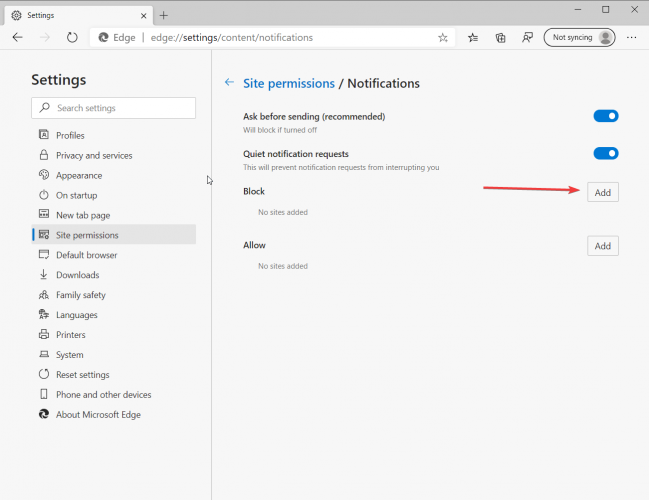Image resolution: width=649 pixels, height=500 pixels.
Task: Select Languages label in the sidebar
Action: [77, 315]
